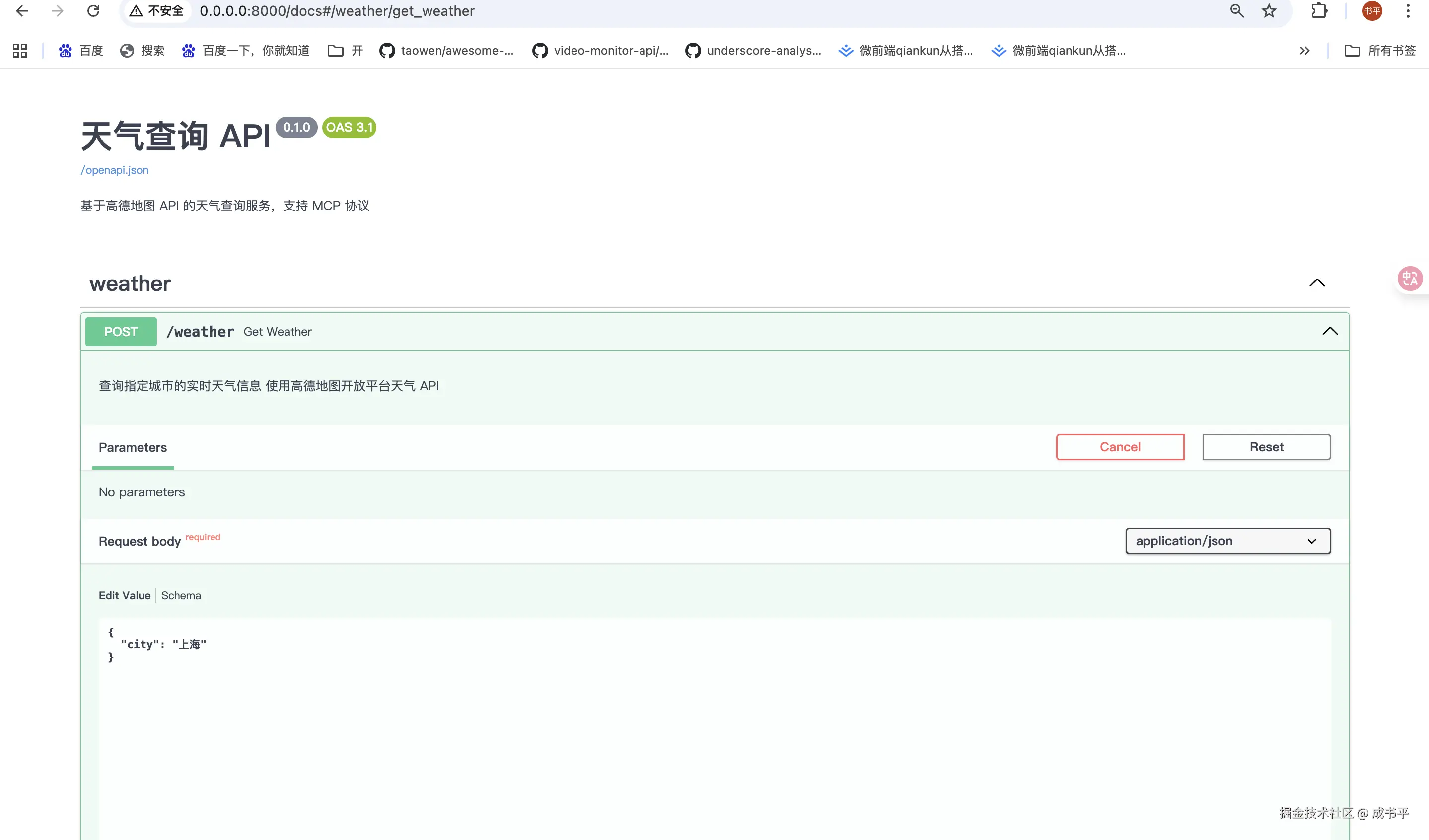Open the profile avatar icon
This screenshot has height=840, width=1429.
click(x=1372, y=11)
